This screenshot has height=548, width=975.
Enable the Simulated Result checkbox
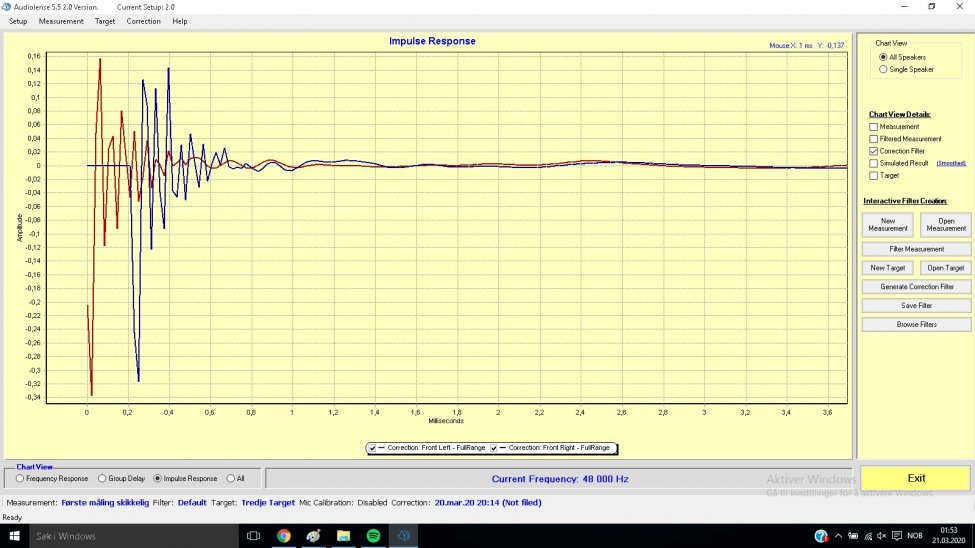(x=874, y=164)
